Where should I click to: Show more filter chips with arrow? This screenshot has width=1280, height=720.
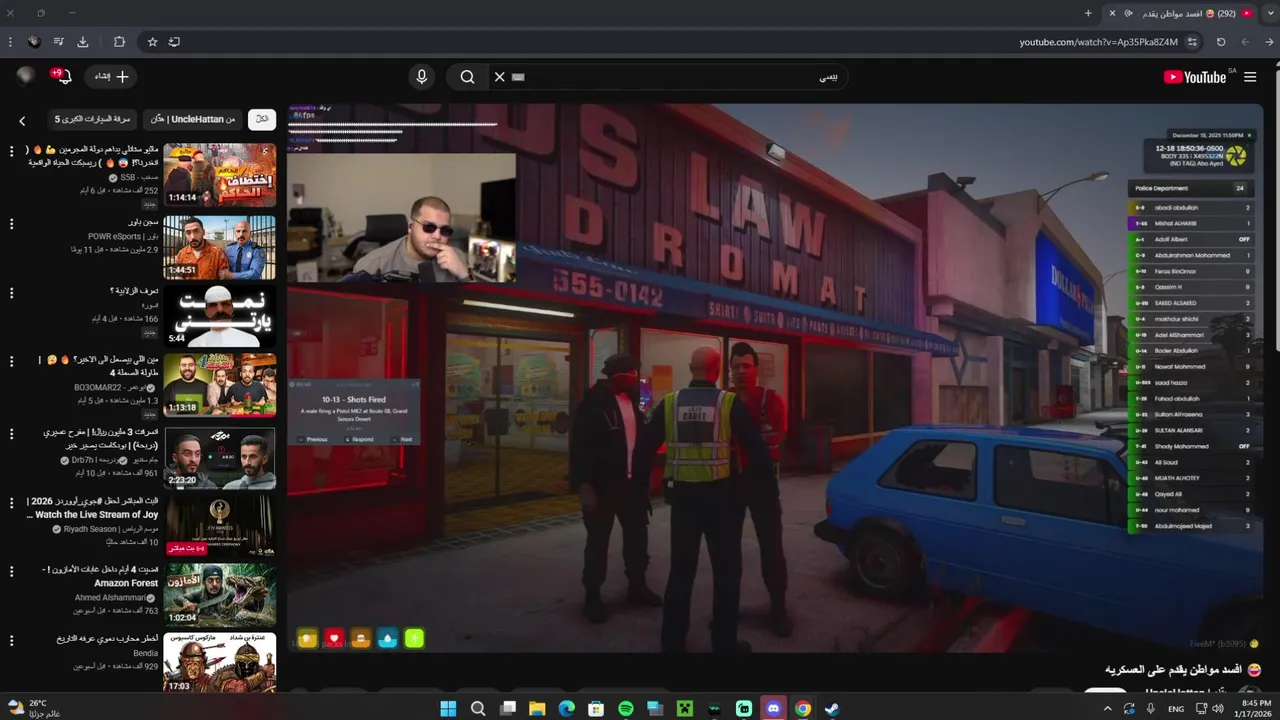[22, 121]
